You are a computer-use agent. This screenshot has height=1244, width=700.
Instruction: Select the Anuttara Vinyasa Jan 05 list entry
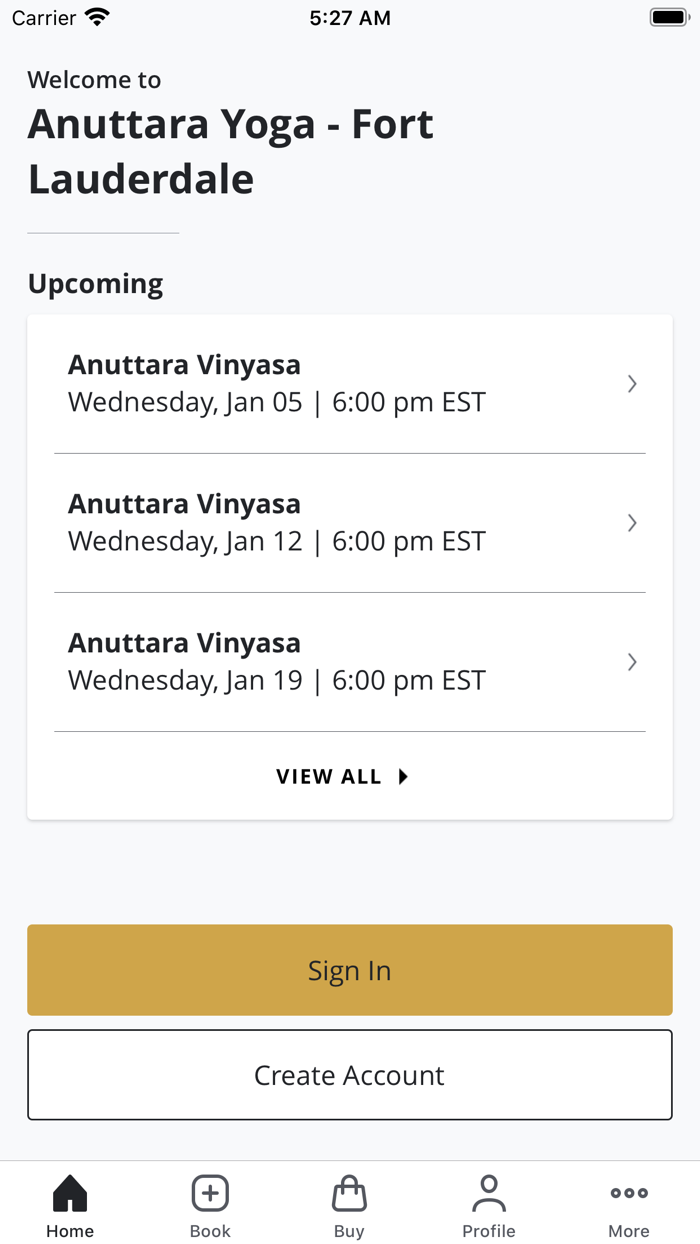coord(300,383)
